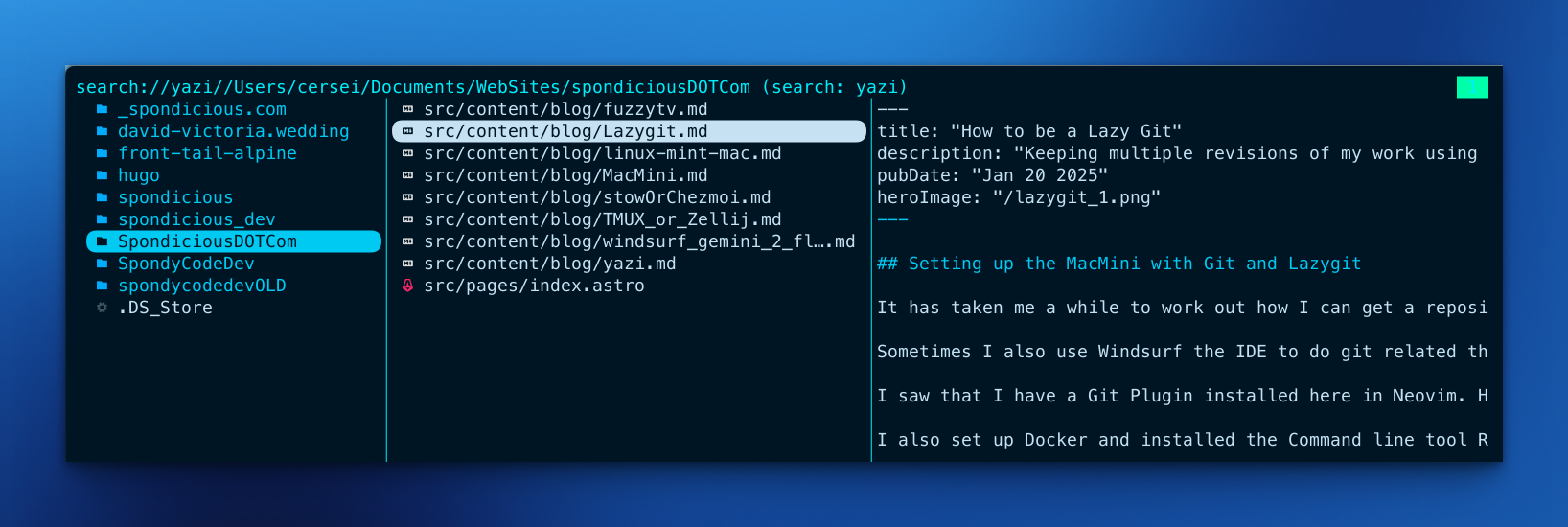This screenshot has width=1568, height=527.
Task: Select the Lazygit.md search result
Action: (x=565, y=131)
